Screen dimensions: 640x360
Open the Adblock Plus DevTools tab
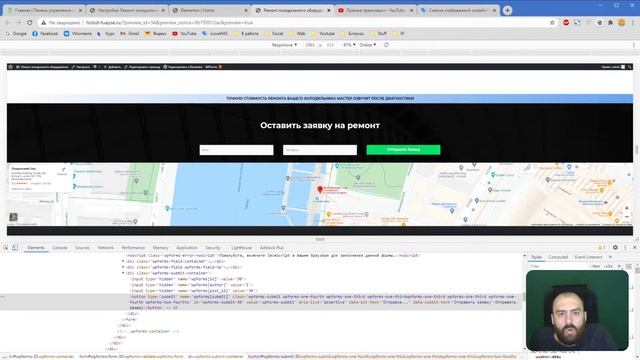pos(271,248)
